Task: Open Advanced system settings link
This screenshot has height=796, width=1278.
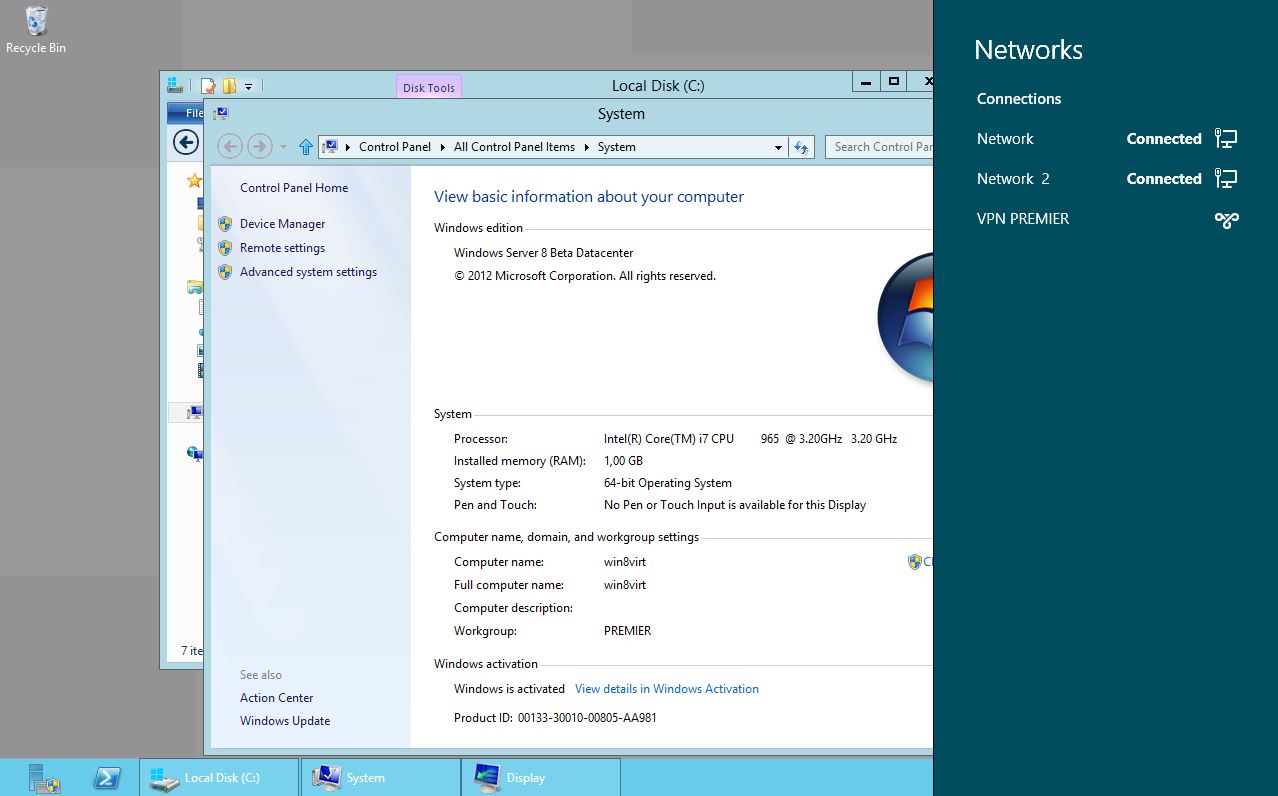Action: point(308,272)
